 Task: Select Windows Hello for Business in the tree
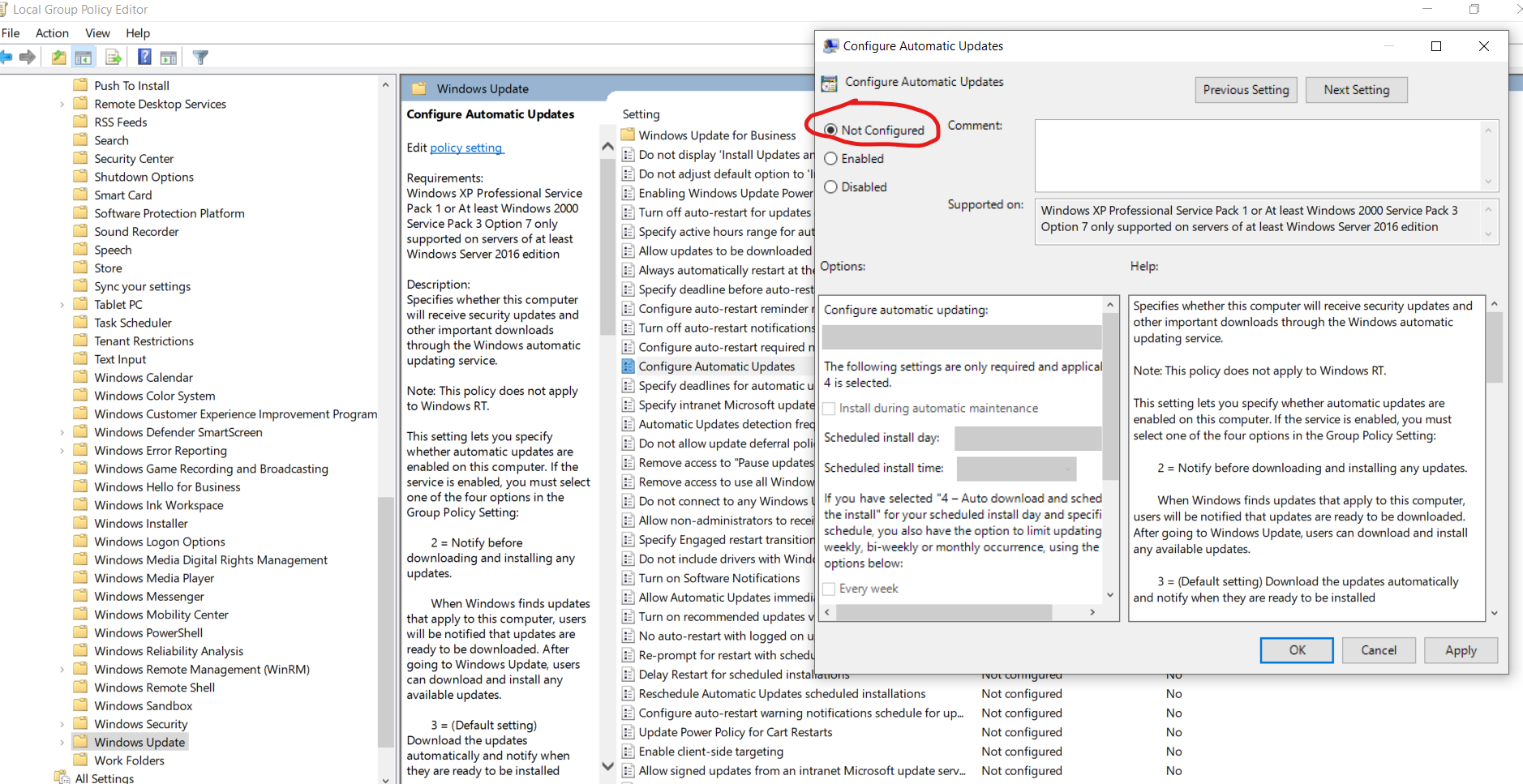pos(167,486)
